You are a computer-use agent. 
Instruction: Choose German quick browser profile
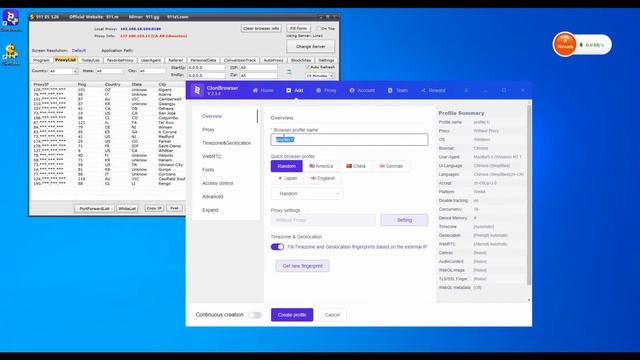click(391, 166)
